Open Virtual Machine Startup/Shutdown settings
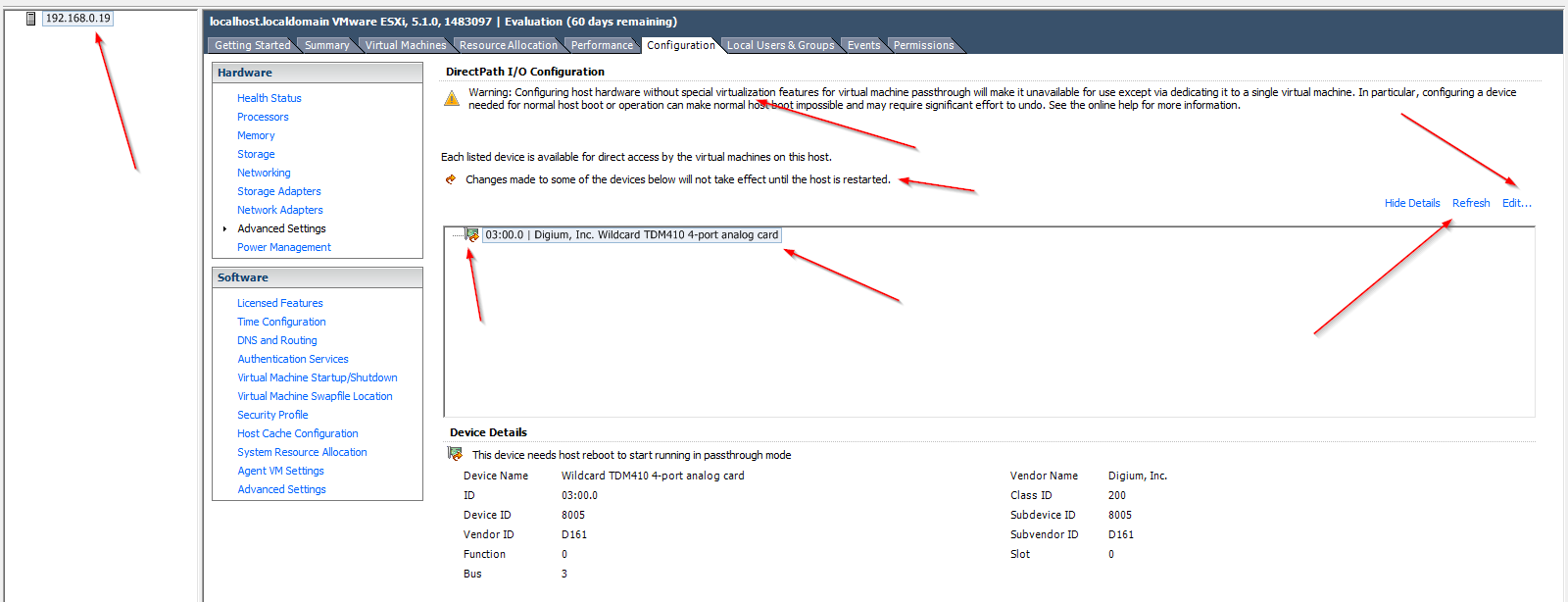 pos(318,377)
